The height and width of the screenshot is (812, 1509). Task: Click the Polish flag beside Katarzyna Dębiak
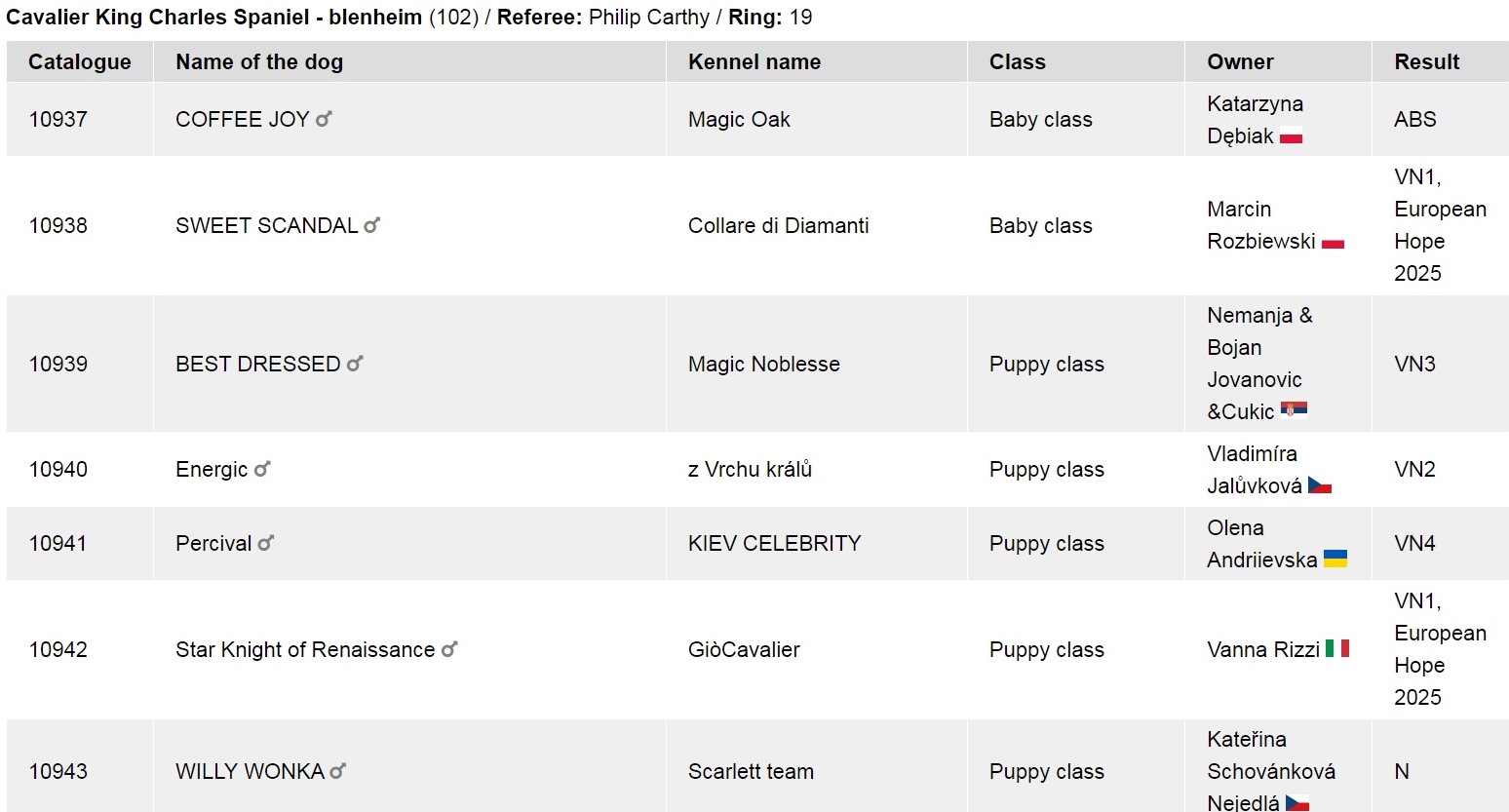pos(1291,136)
